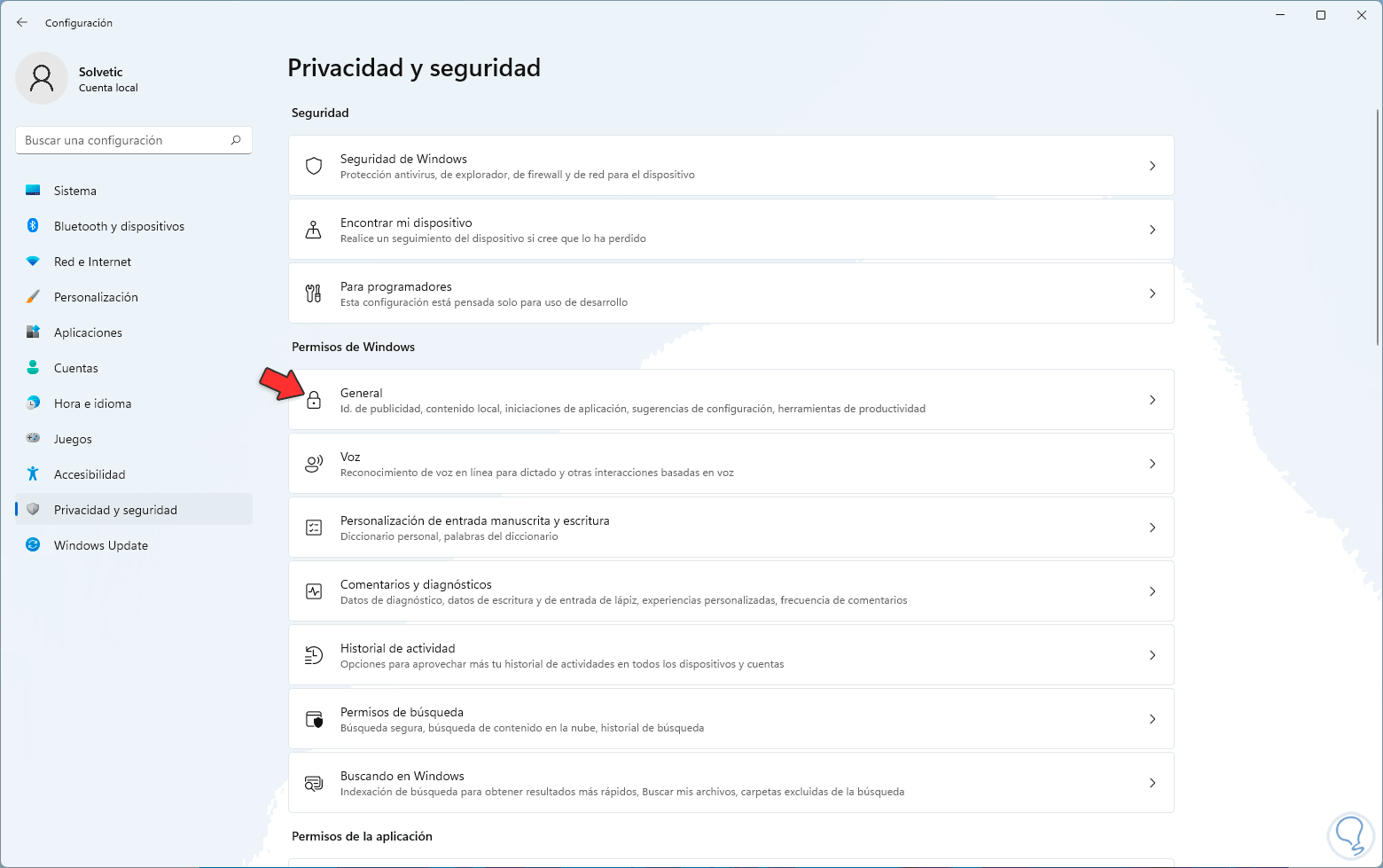
Task: Open Buscando en Windows using its chevron
Action: [1152, 783]
